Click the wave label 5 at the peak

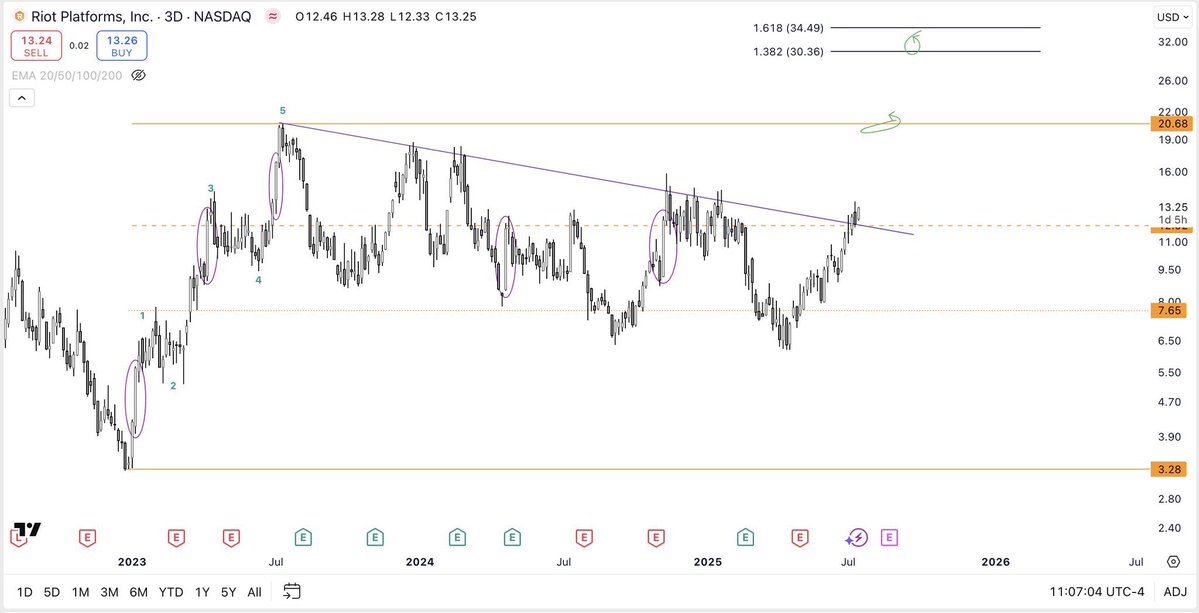283,111
